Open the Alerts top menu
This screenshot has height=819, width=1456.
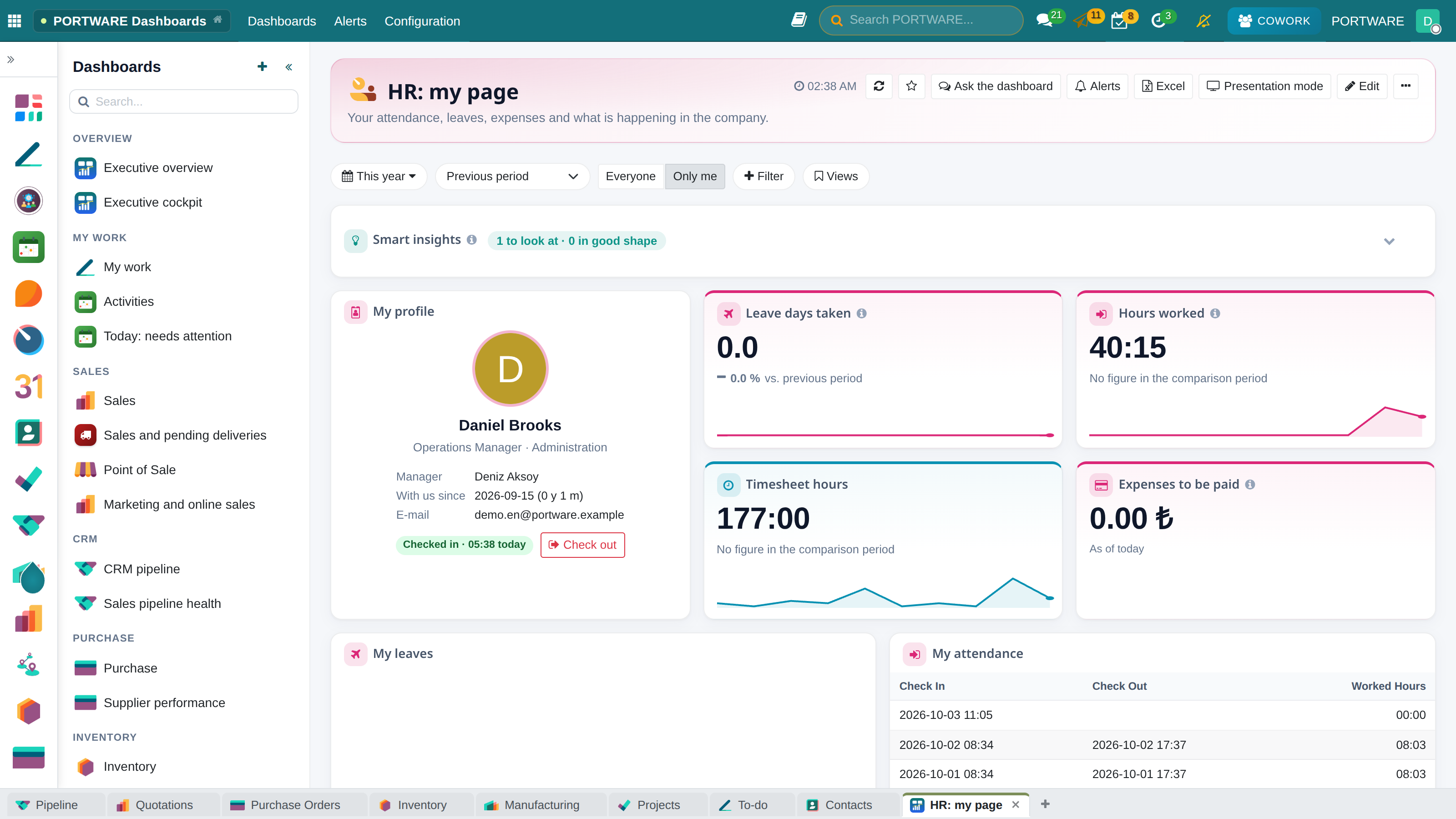[x=350, y=21]
